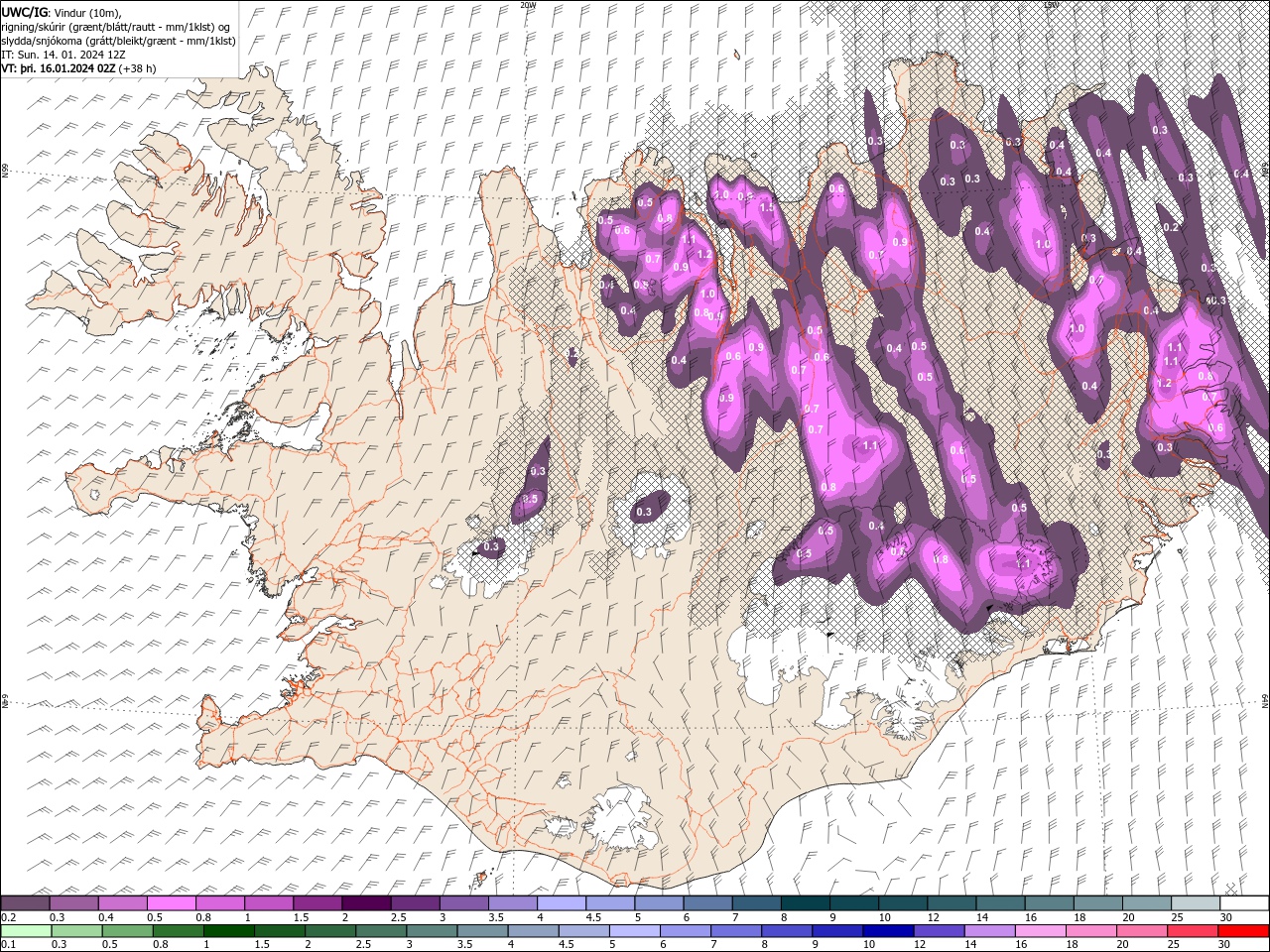Click the bright red rain swatch after 30
Image resolution: width=1270 pixels, height=952 pixels.
click(x=1243, y=930)
